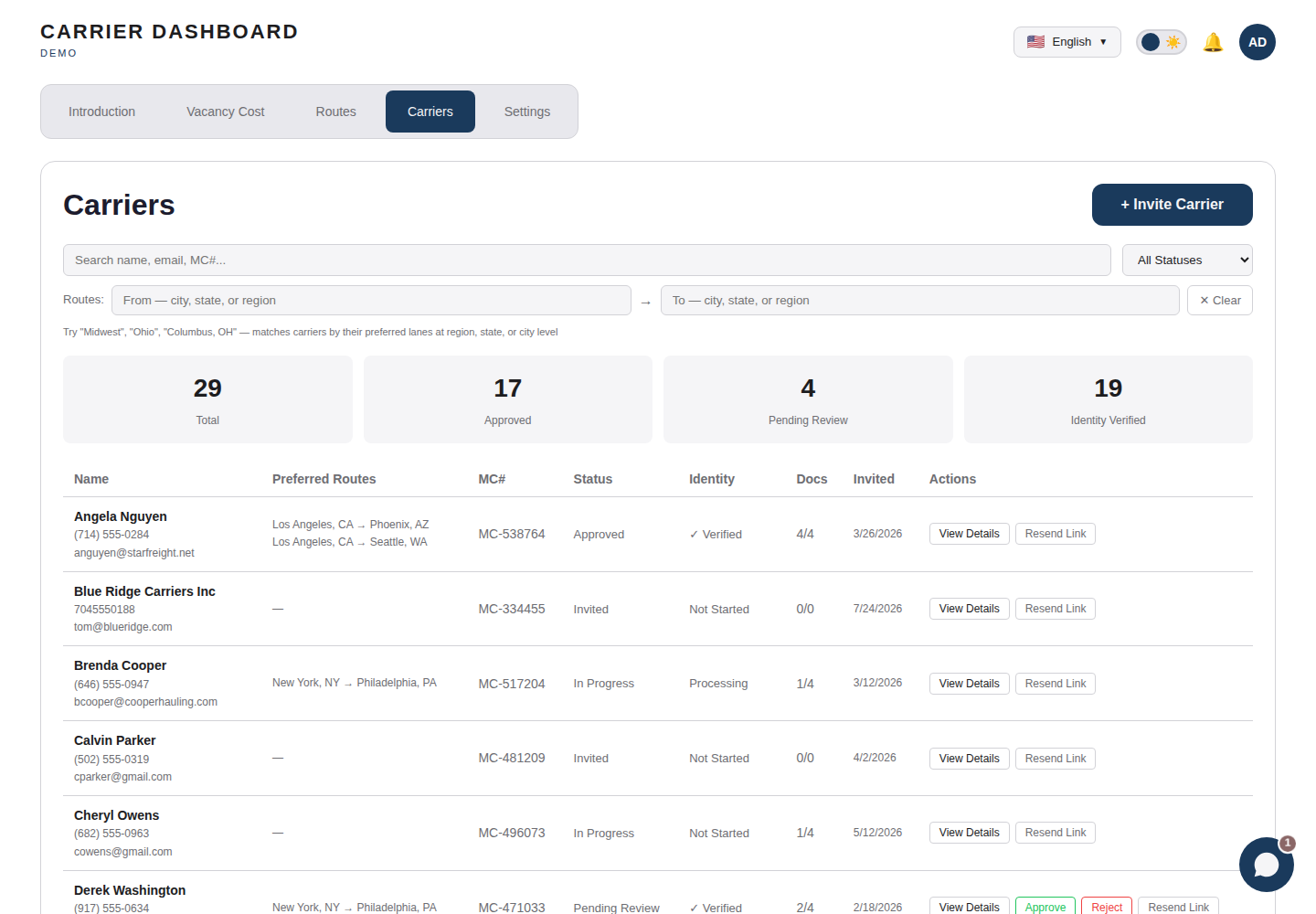Viewport: 1316px width, 914px height.
Task: Click the To city route field
Action: pos(920,301)
